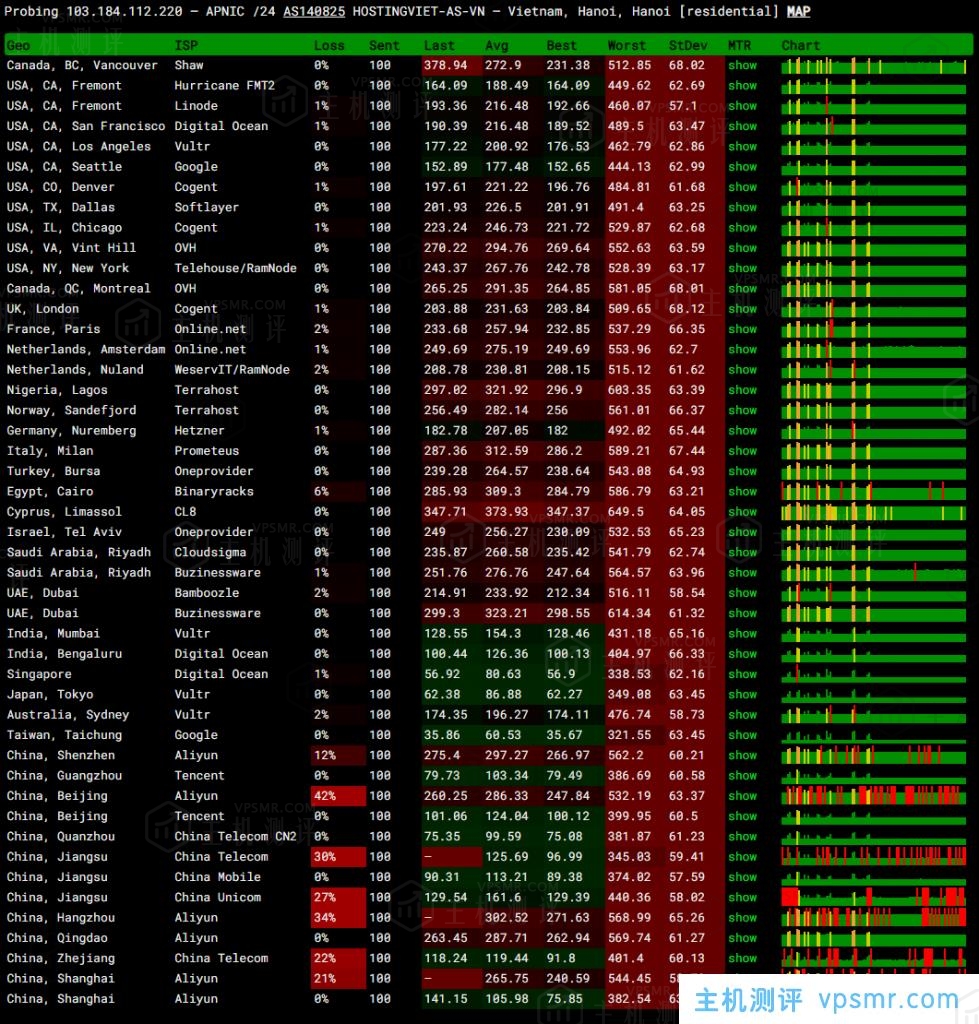Click the 42% loss cell for Beijing Aliyun
The image size is (979, 1024).
[x=338, y=795]
